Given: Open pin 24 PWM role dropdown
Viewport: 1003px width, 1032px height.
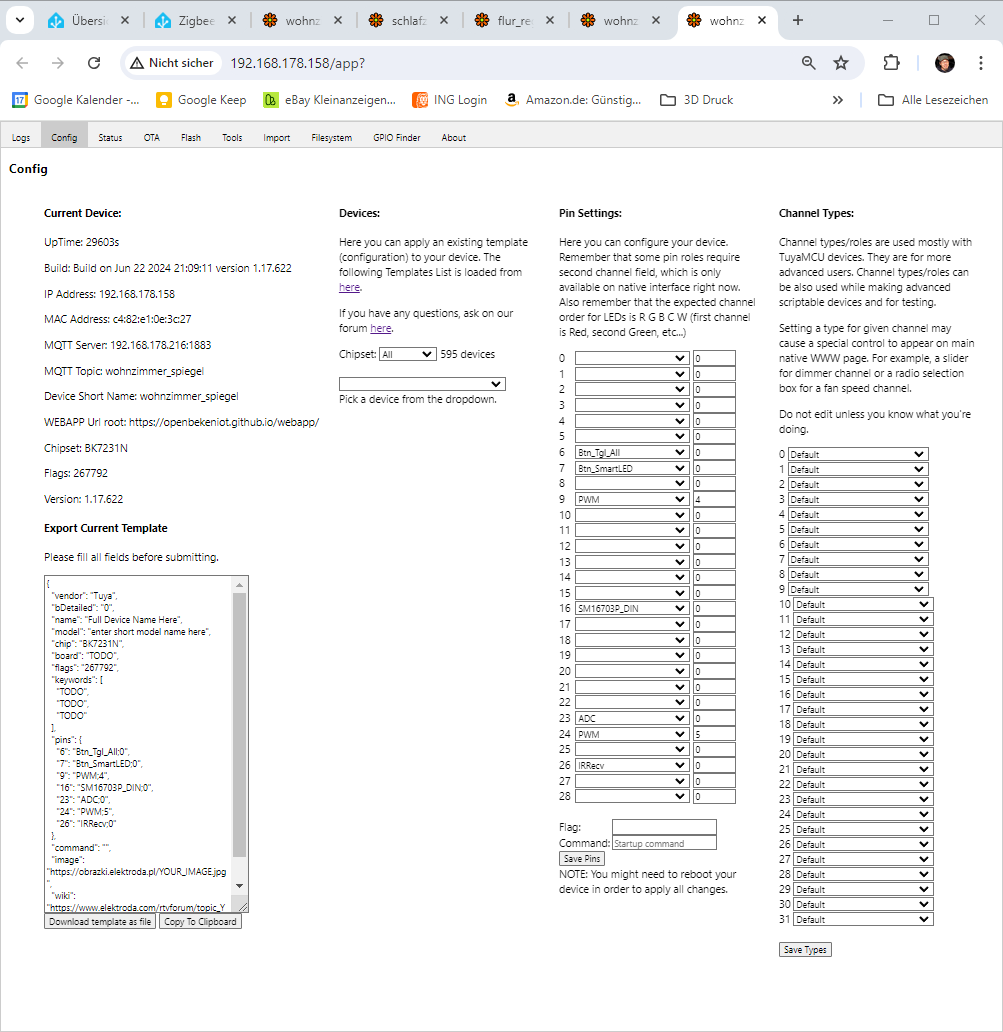Looking at the screenshot, I should click(x=632, y=734).
